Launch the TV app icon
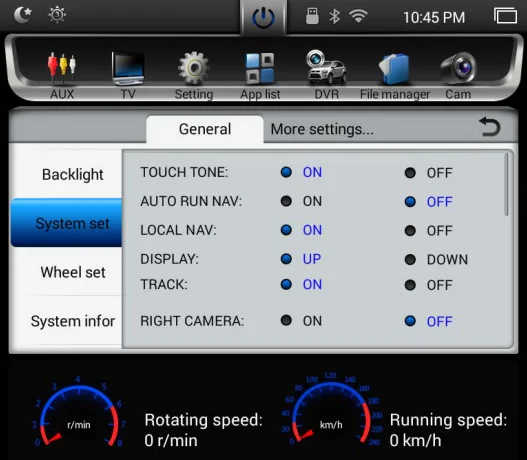Screen dimensions: 527x460 pyautogui.click(x=128, y=68)
